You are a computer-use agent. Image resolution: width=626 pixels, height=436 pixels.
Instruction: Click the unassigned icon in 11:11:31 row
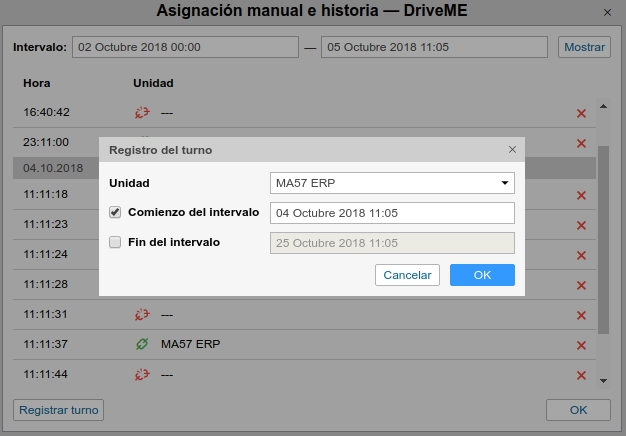point(142,315)
